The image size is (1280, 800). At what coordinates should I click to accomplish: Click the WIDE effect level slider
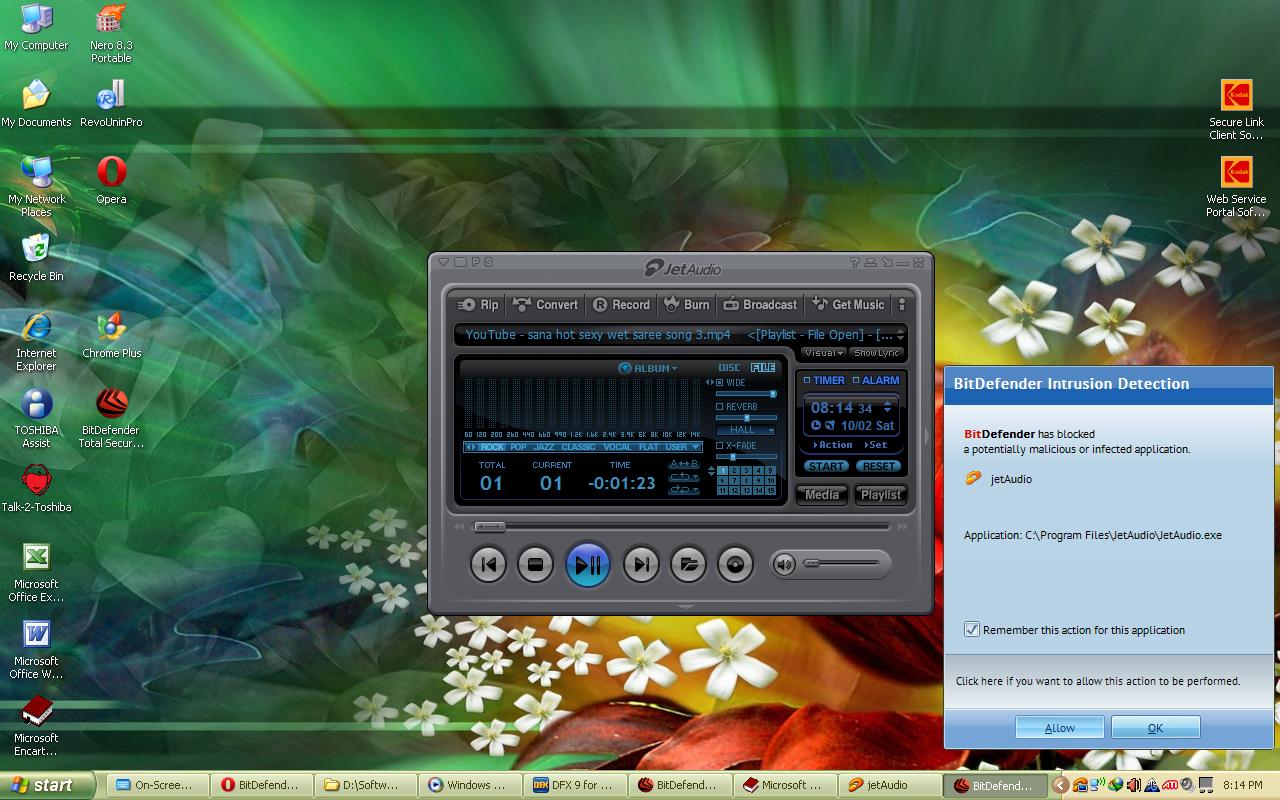(x=746, y=394)
